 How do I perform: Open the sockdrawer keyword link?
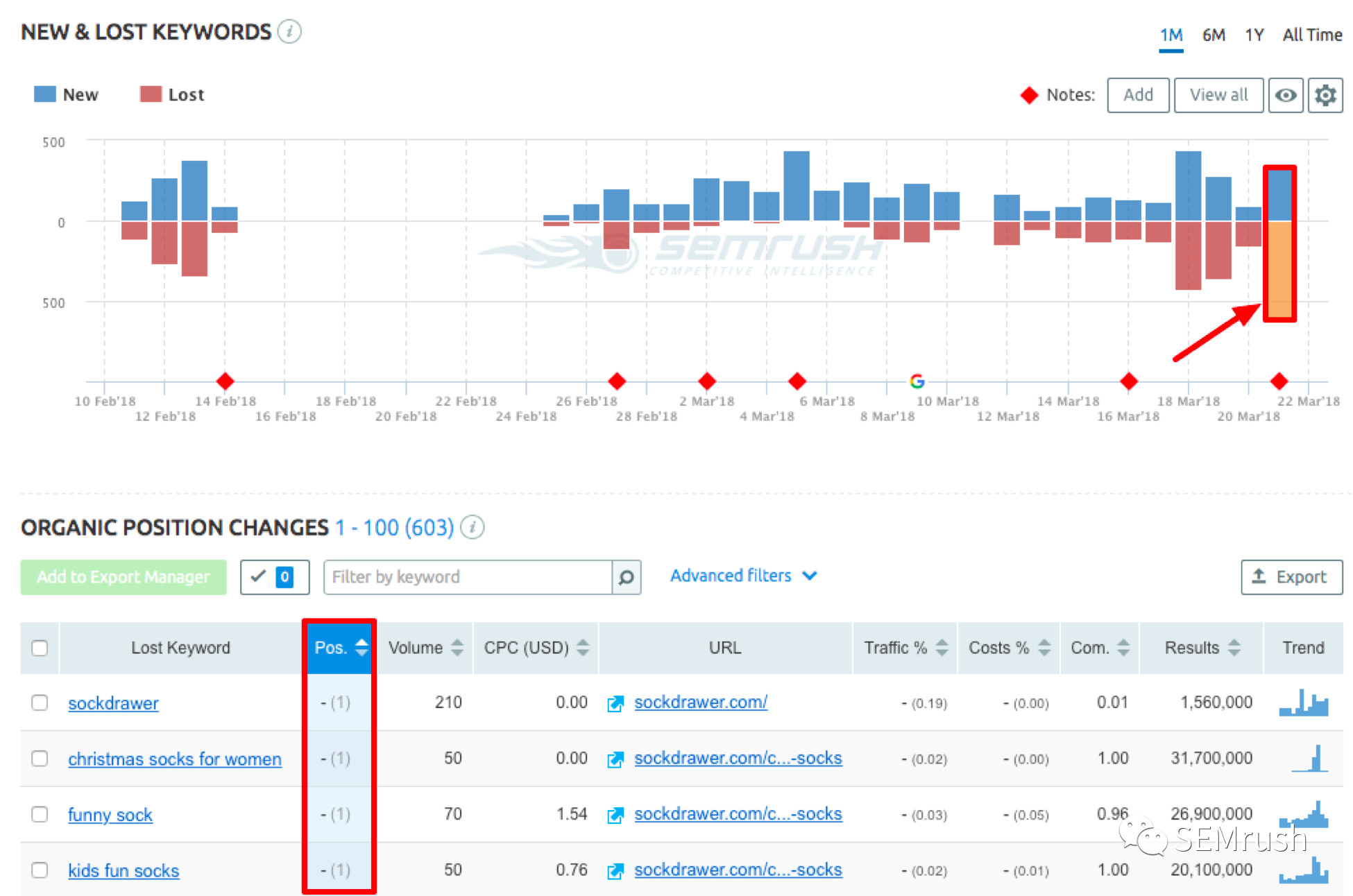click(113, 703)
